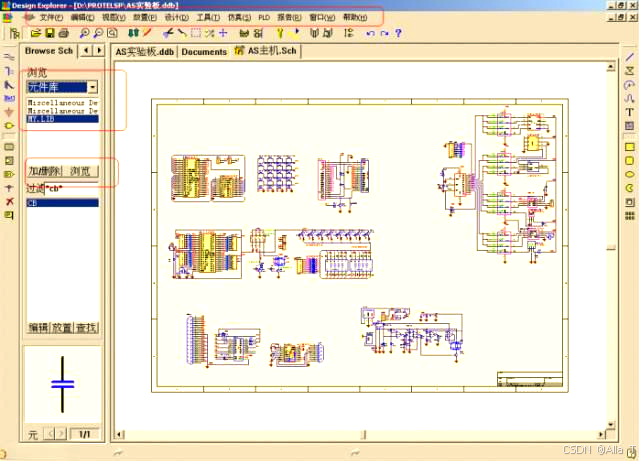This screenshot has width=640, height=461.
Task: Click the move selection cross icon
Action: 223,33
